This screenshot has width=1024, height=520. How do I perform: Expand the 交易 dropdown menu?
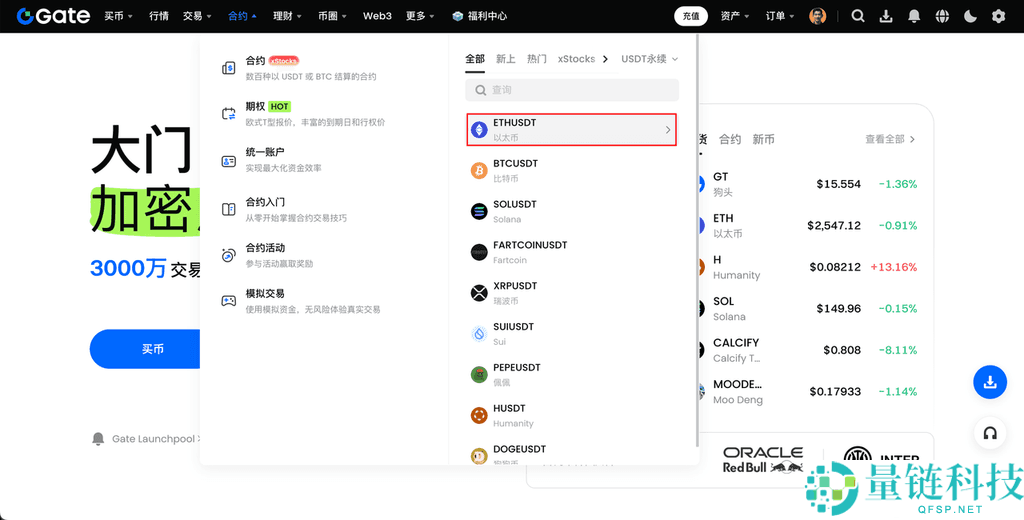pyautogui.click(x=197, y=16)
